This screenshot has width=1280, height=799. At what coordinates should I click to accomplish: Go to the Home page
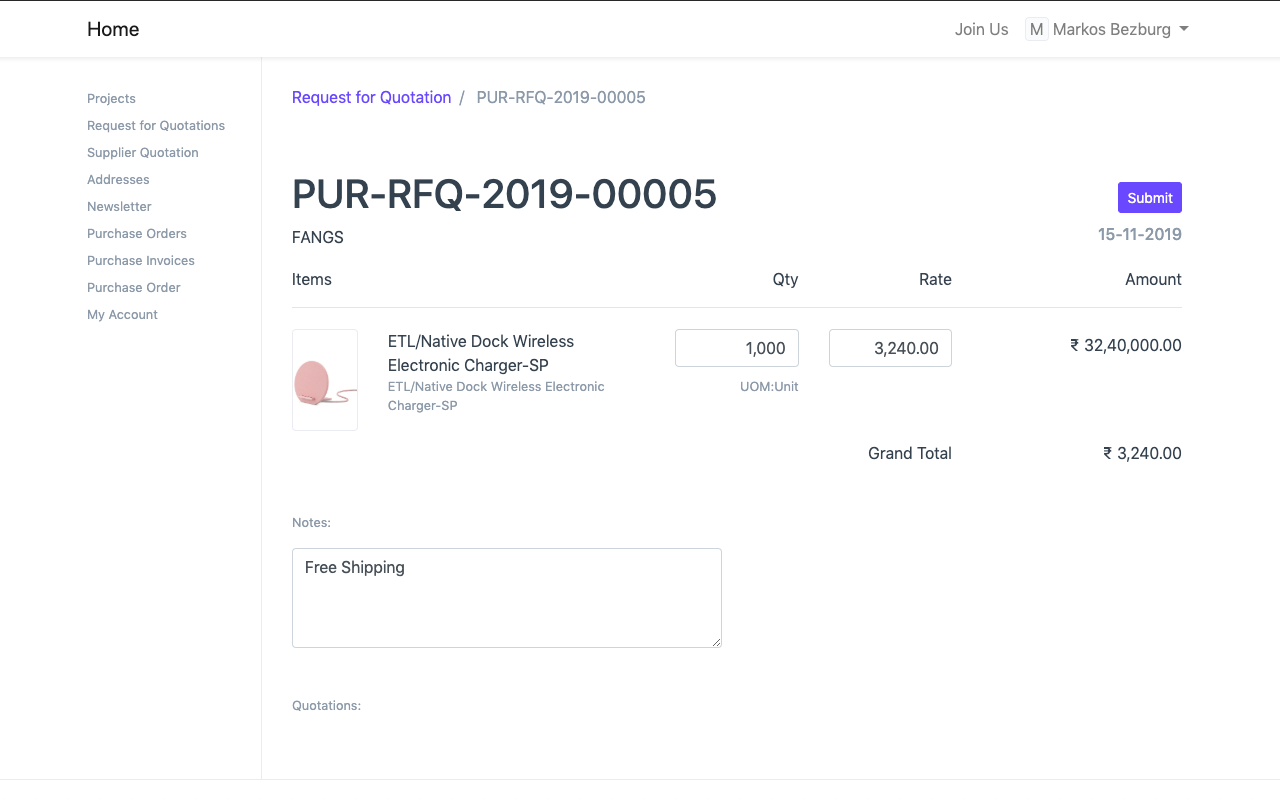tap(113, 29)
